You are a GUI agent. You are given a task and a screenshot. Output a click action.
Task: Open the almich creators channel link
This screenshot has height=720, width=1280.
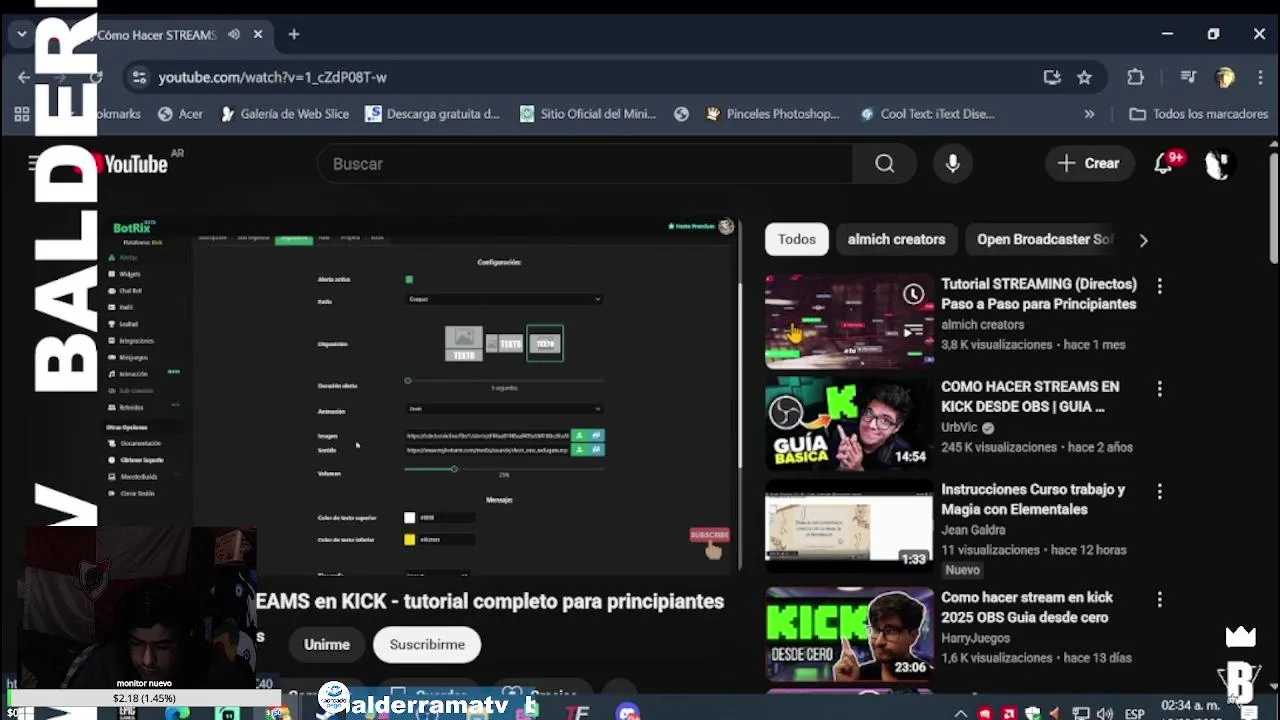(982, 324)
